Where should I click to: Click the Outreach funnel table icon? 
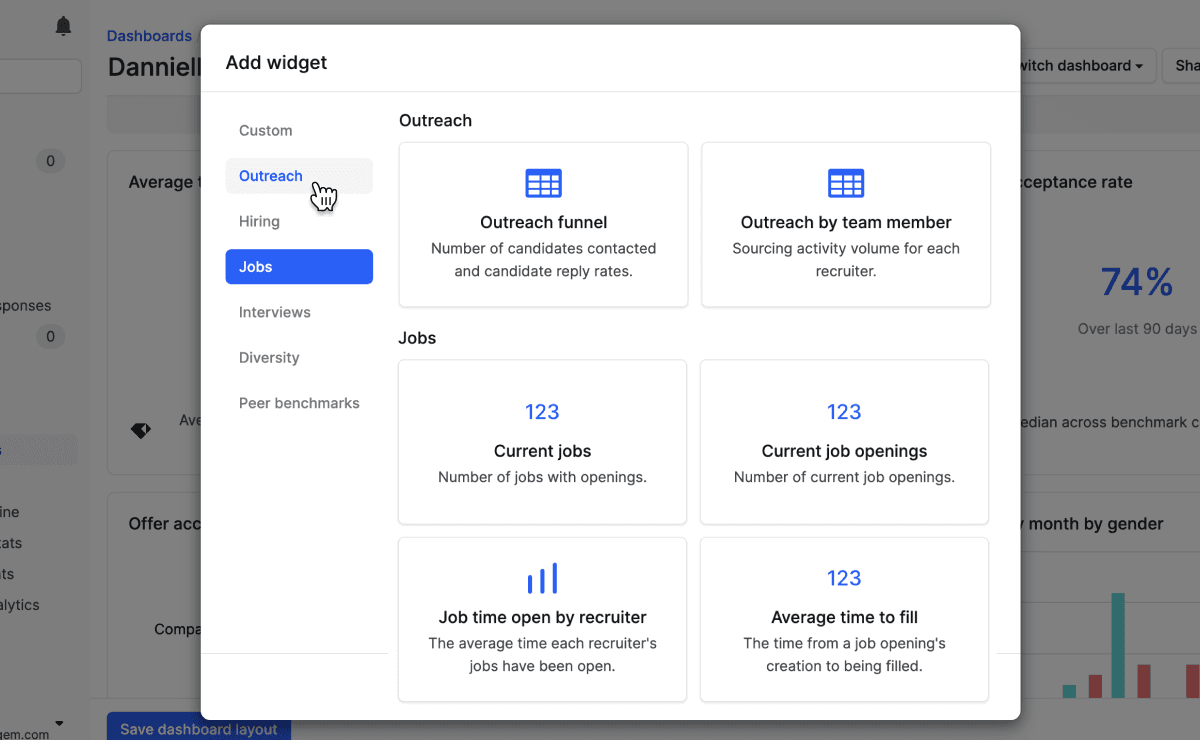[543, 184]
